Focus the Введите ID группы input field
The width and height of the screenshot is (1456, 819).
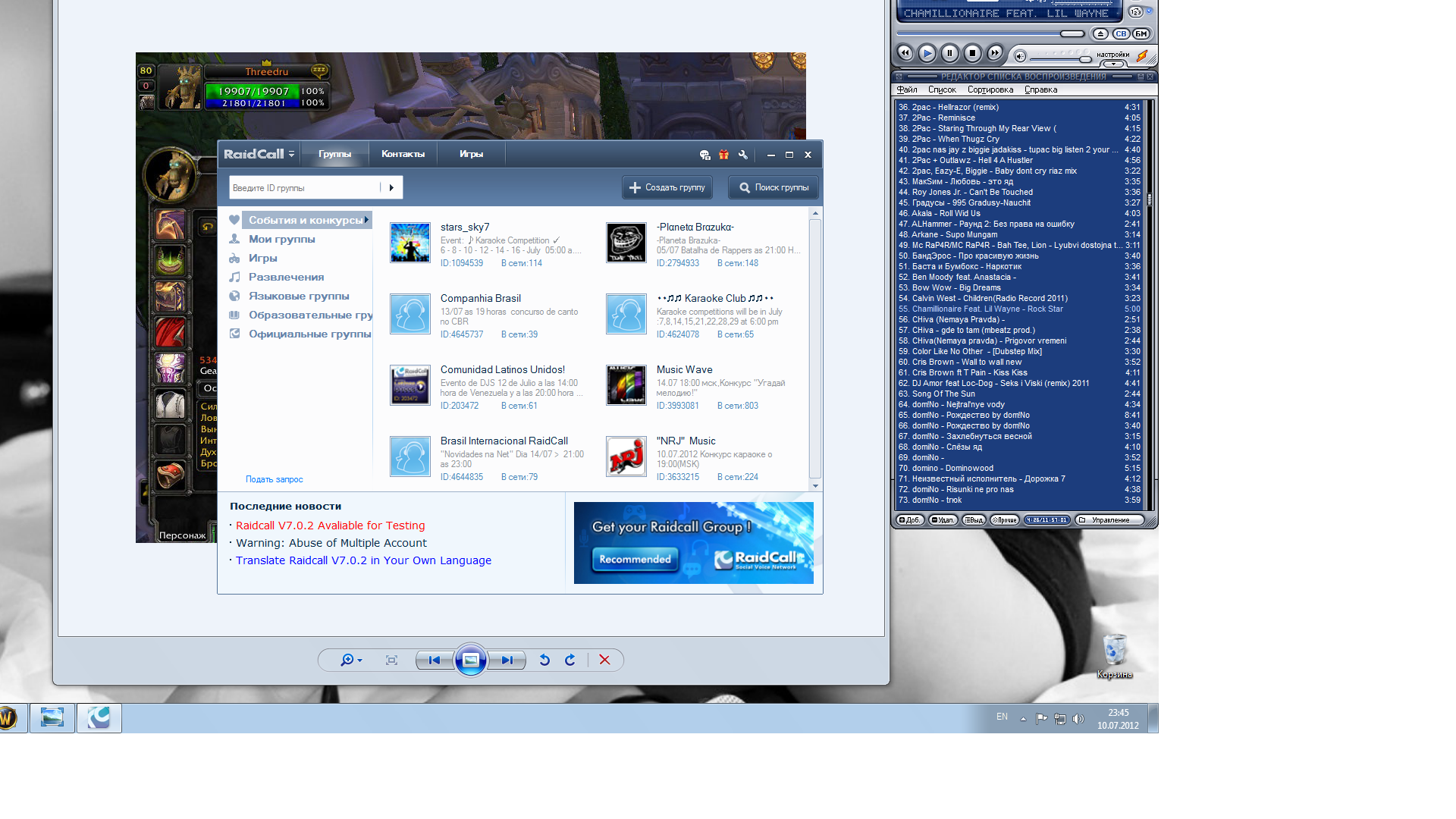[305, 187]
